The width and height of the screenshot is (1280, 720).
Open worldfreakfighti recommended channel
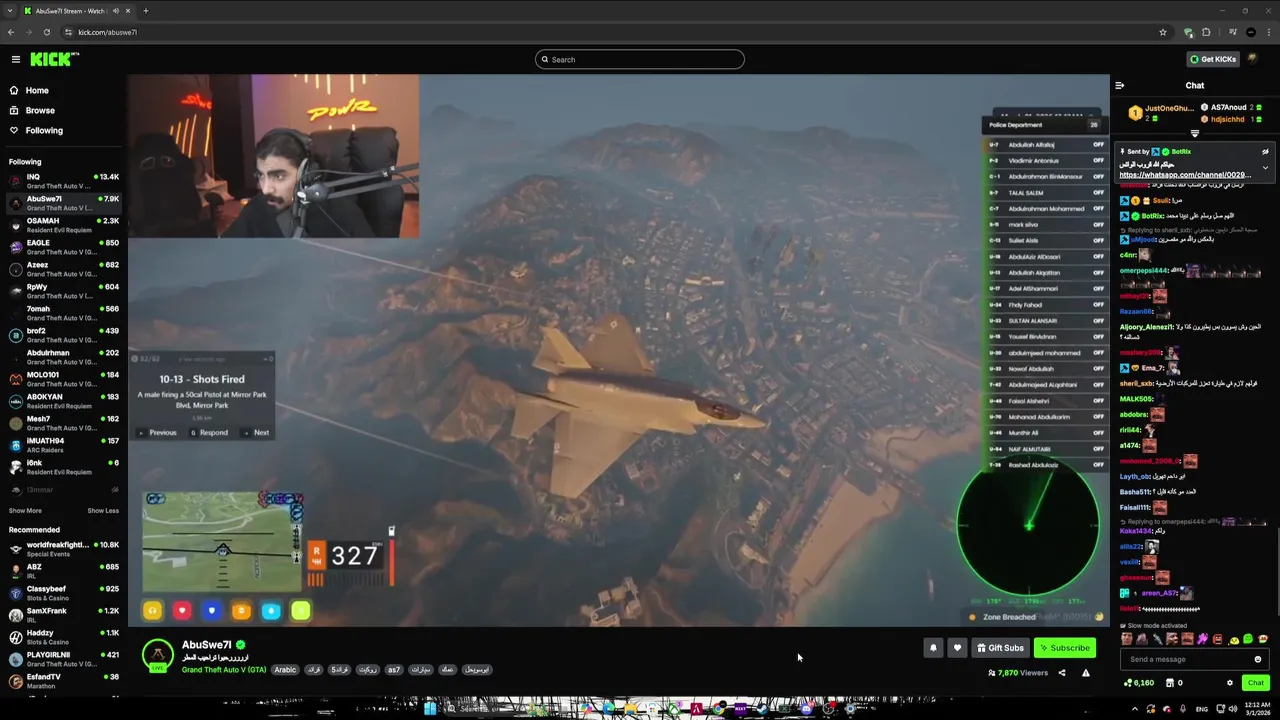pyautogui.click(x=63, y=549)
